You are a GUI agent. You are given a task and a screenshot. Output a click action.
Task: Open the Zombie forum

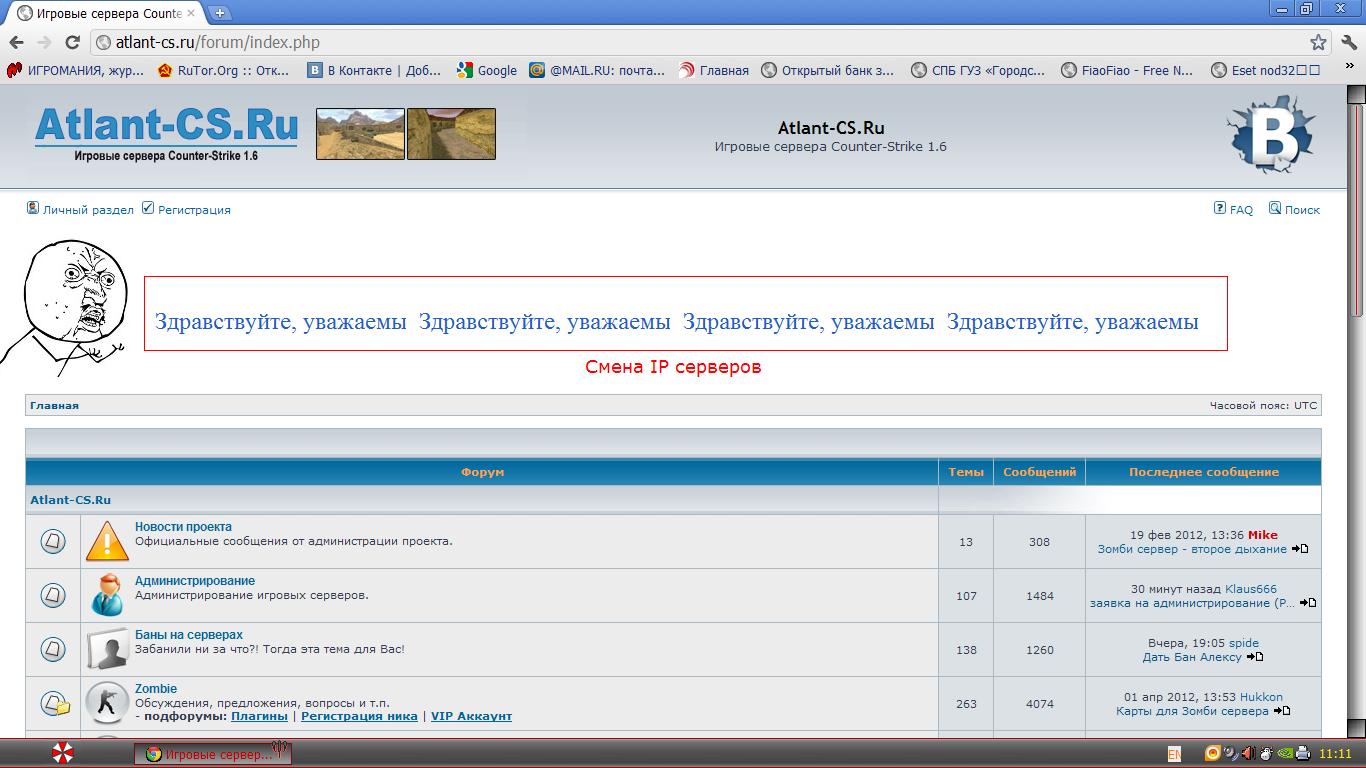156,688
